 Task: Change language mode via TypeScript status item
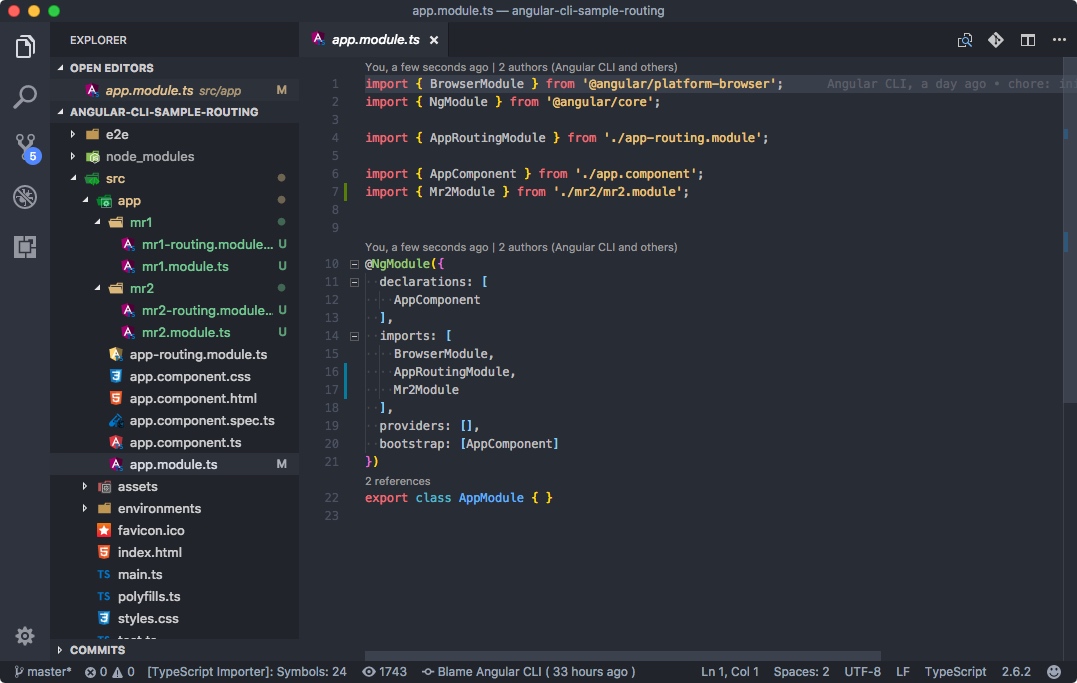click(x=955, y=671)
